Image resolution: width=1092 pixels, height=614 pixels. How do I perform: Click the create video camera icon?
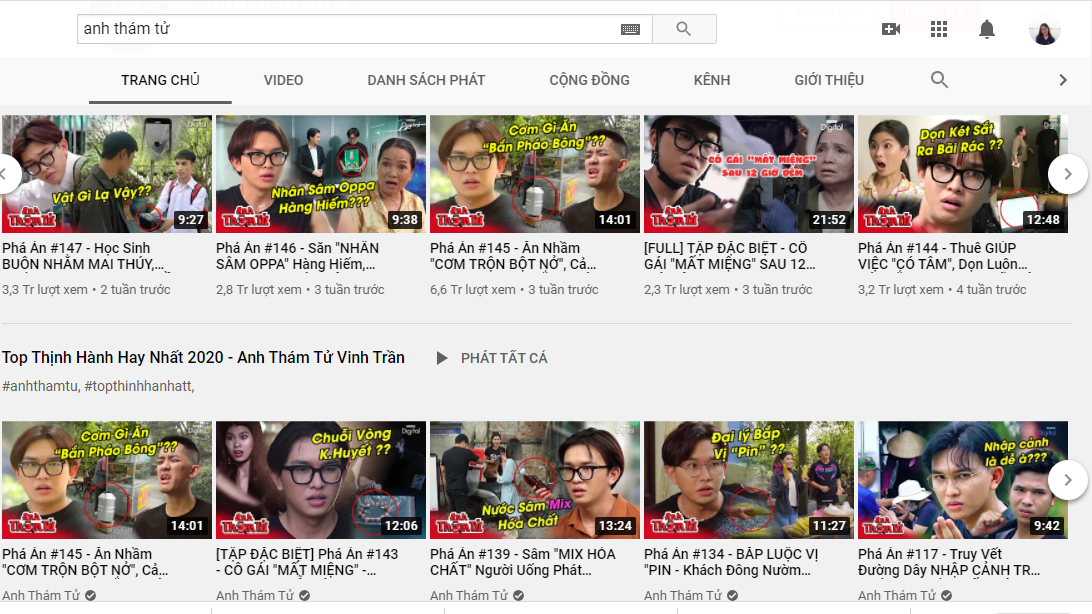click(890, 29)
